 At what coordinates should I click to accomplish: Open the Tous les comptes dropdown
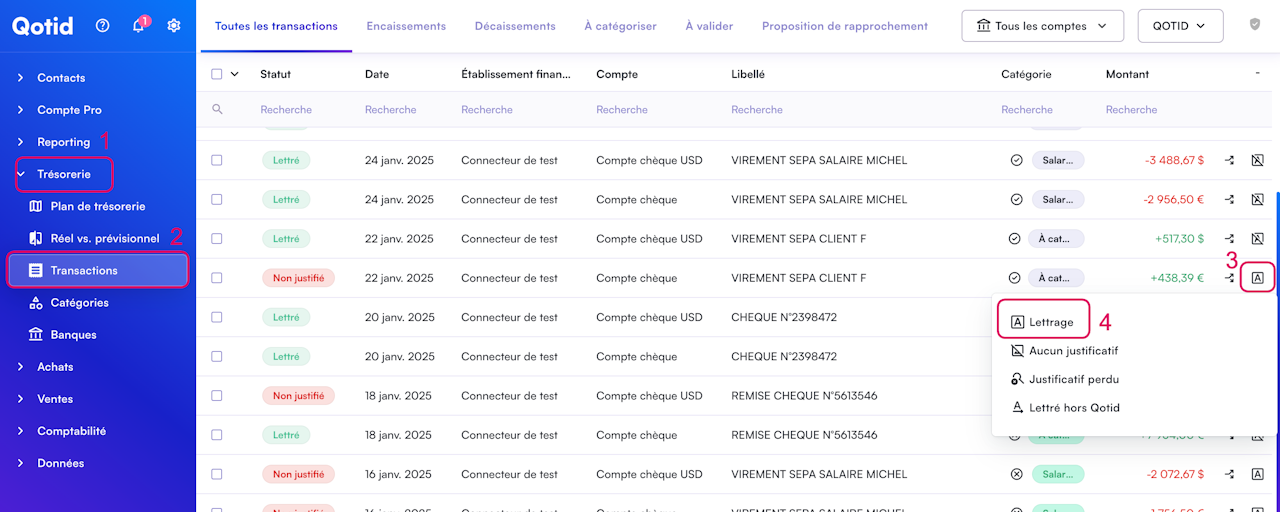(x=1042, y=26)
